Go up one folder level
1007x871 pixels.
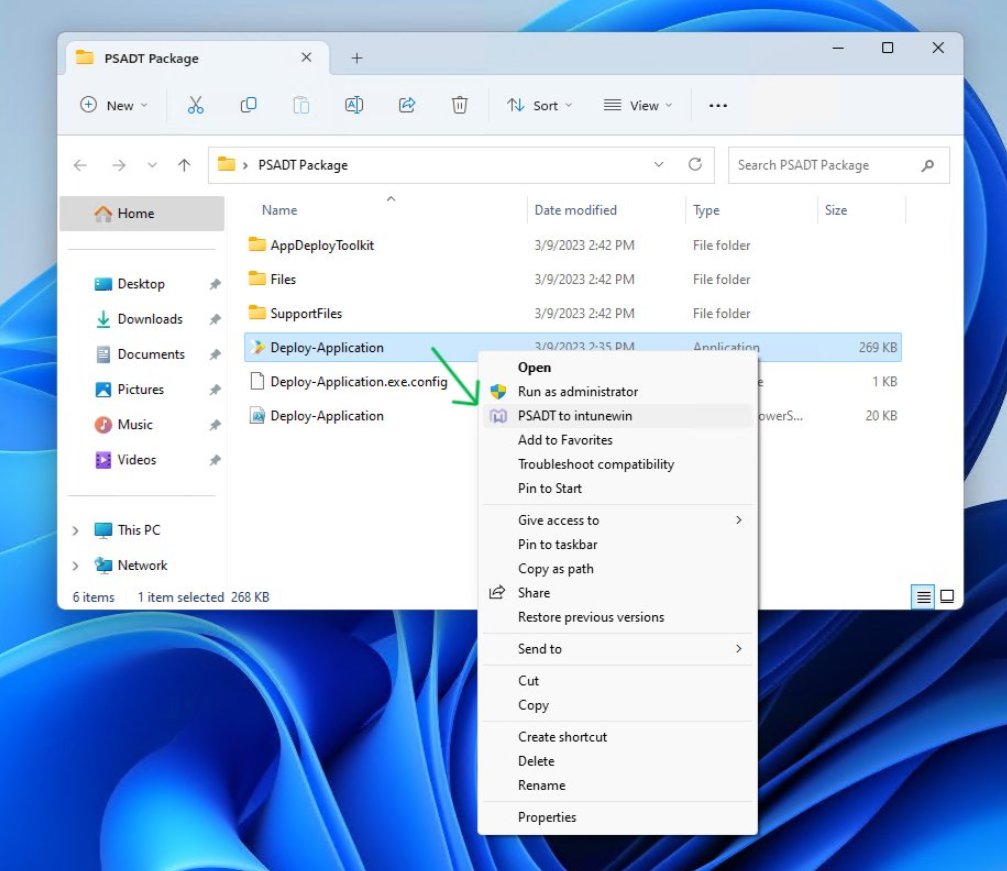point(184,165)
